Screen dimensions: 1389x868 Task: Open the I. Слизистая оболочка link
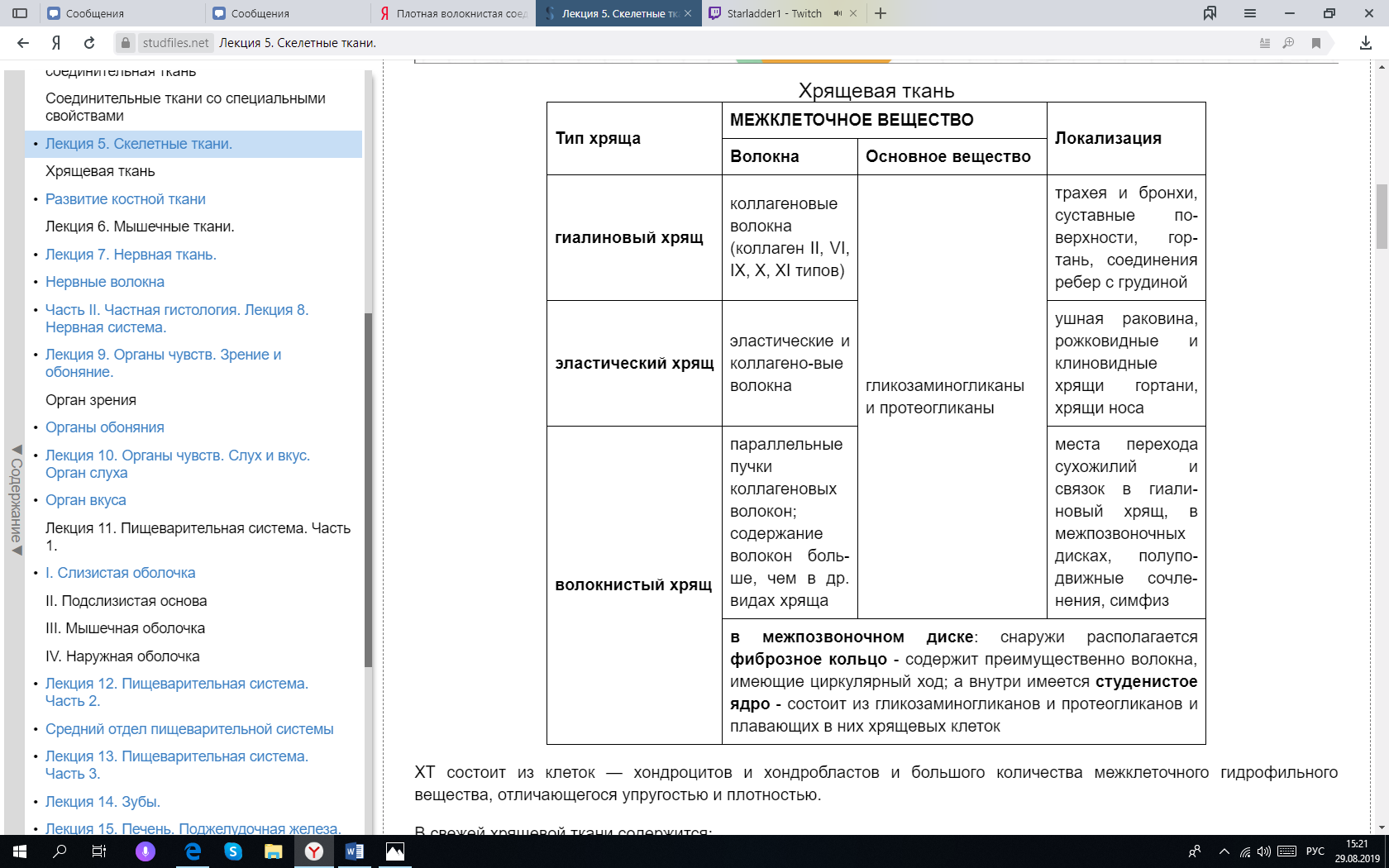[x=121, y=573]
